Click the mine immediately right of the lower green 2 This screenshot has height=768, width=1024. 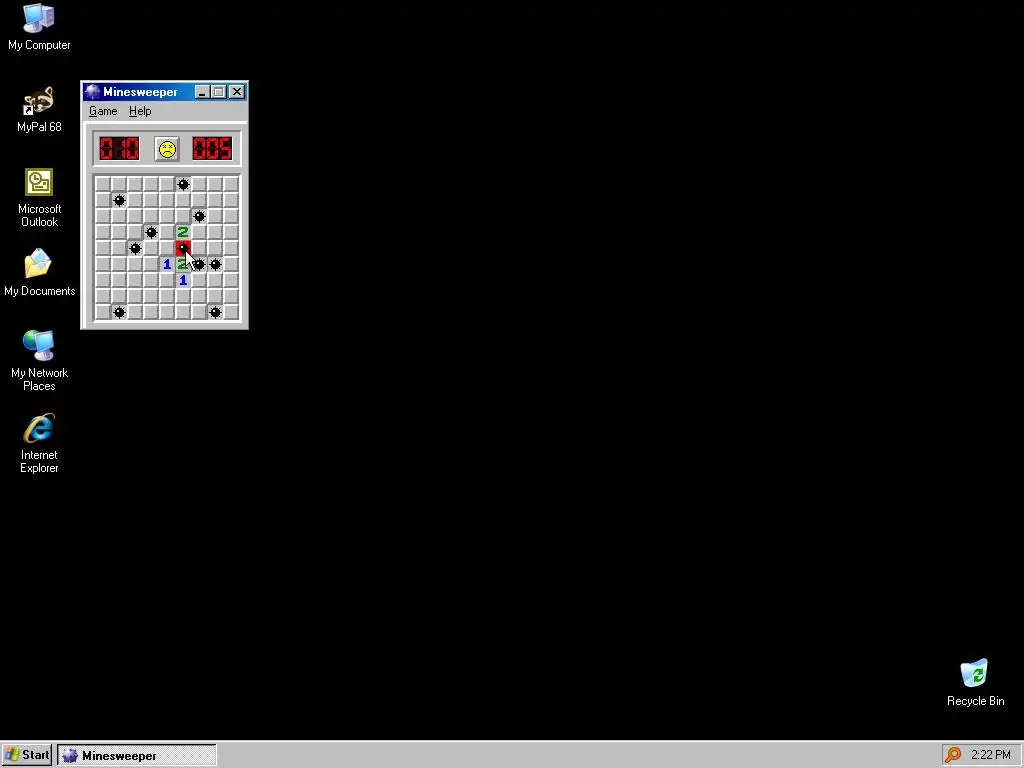[199, 264]
